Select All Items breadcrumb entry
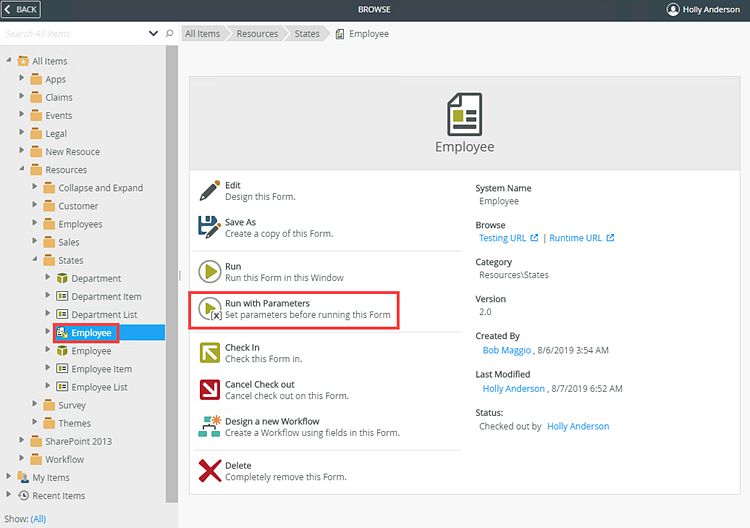Image resolution: width=750 pixels, height=528 pixels. (202, 34)
